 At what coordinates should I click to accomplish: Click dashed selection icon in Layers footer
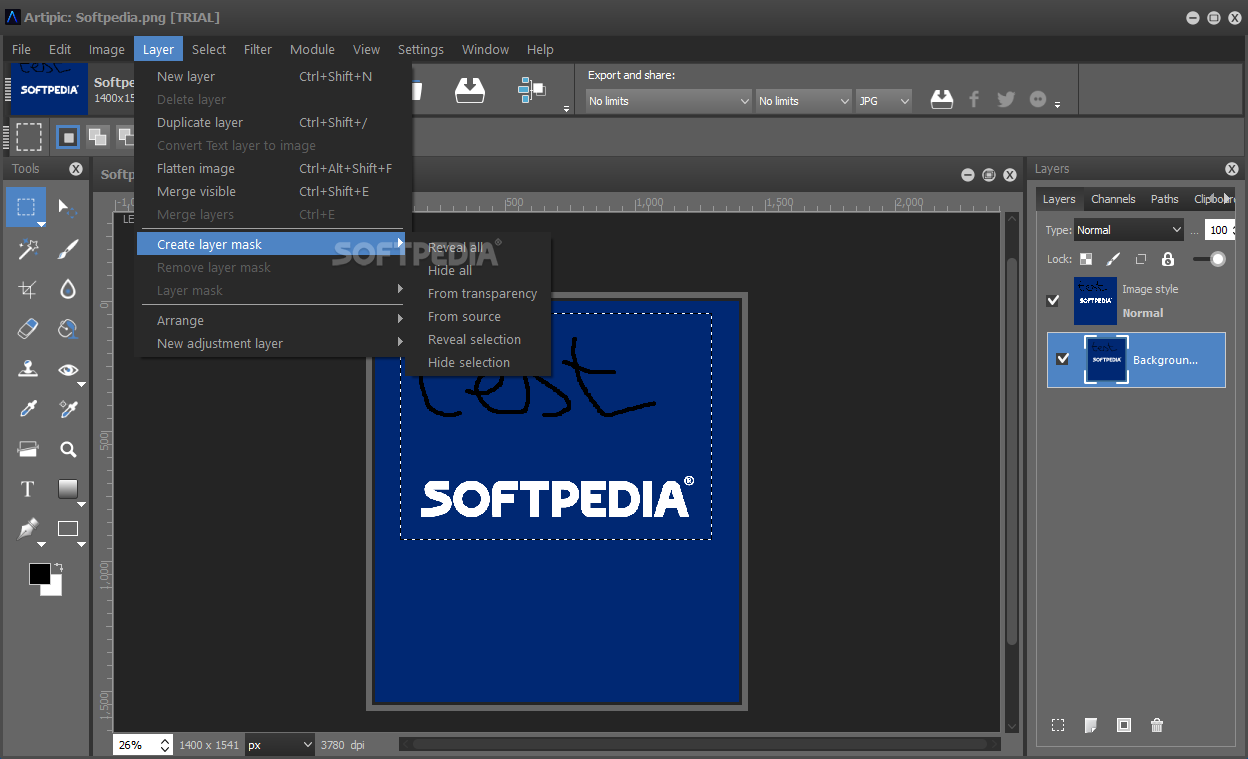tap(1058, 725)
